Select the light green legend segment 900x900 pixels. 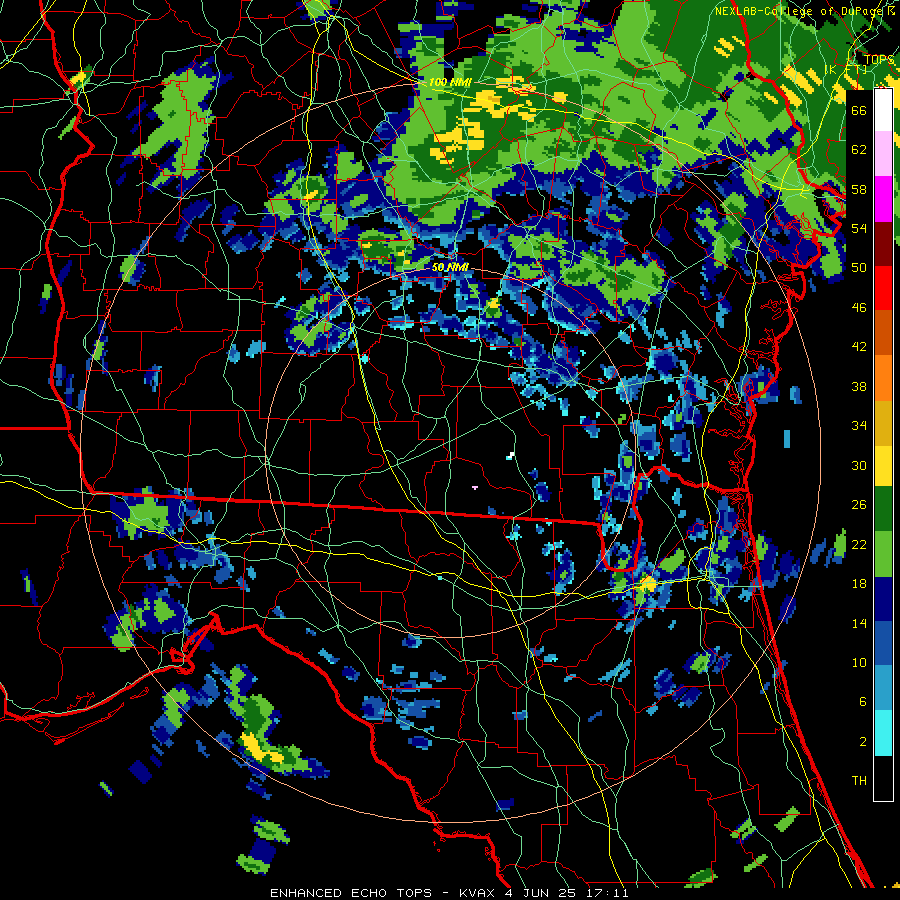[883, 554]
